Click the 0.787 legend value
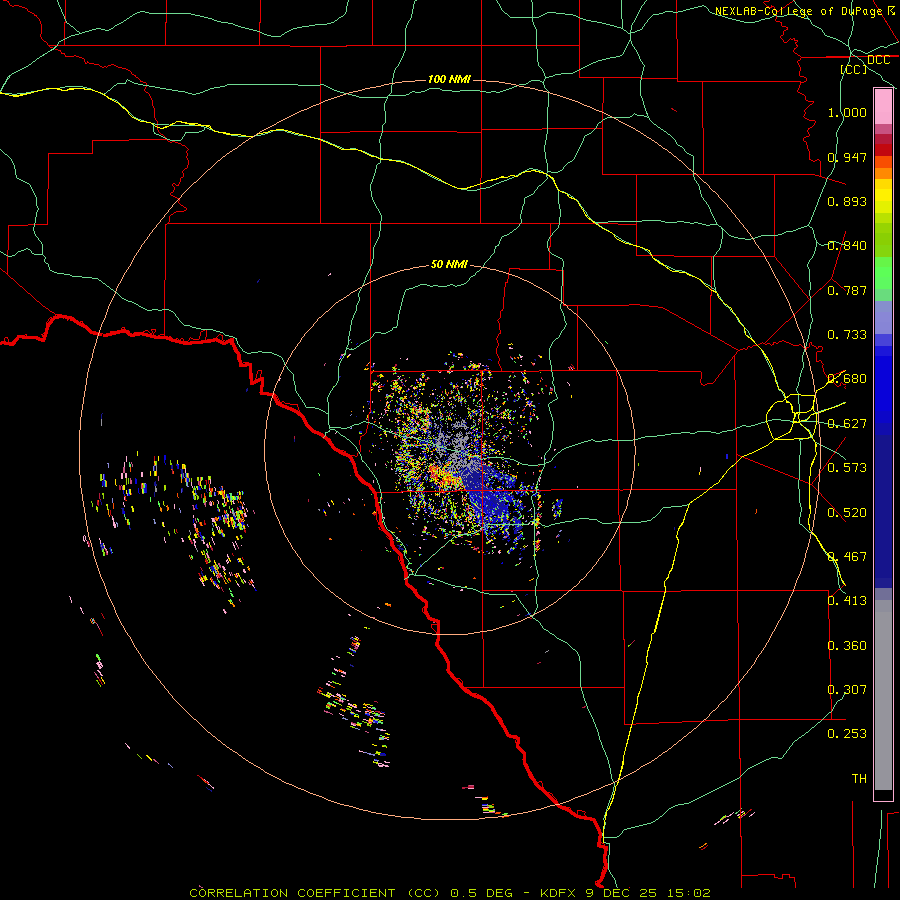900x900 pixels. (x=847, y=290)
